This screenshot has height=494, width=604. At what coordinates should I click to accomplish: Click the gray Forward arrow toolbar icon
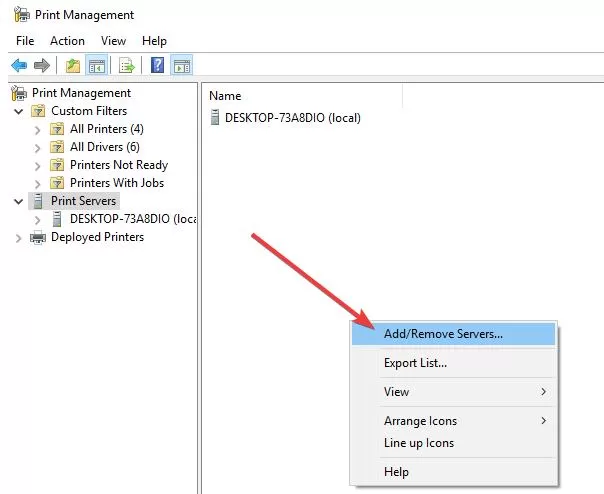(42, 66)
